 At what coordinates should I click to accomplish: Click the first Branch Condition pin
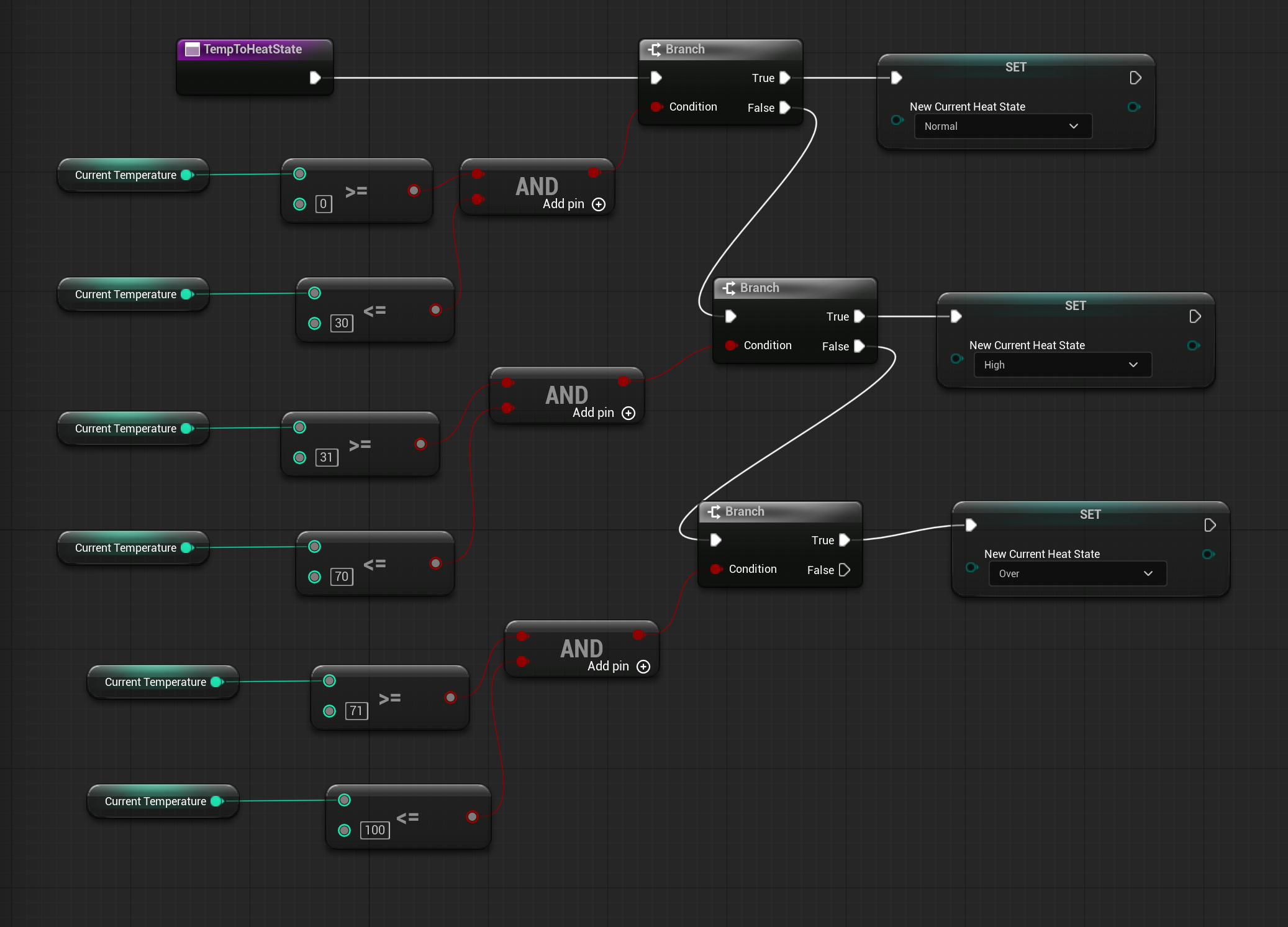(656, 107)
